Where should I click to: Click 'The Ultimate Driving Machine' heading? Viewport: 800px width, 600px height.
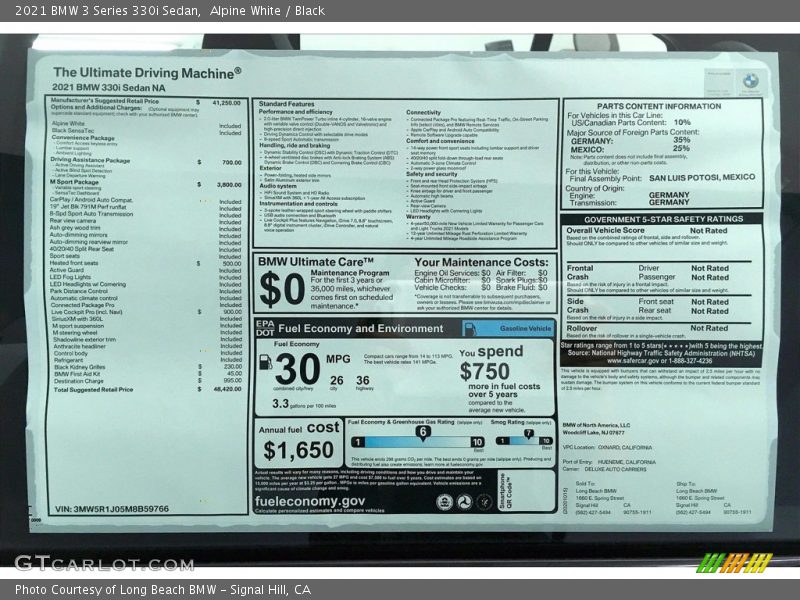point(146,72)
